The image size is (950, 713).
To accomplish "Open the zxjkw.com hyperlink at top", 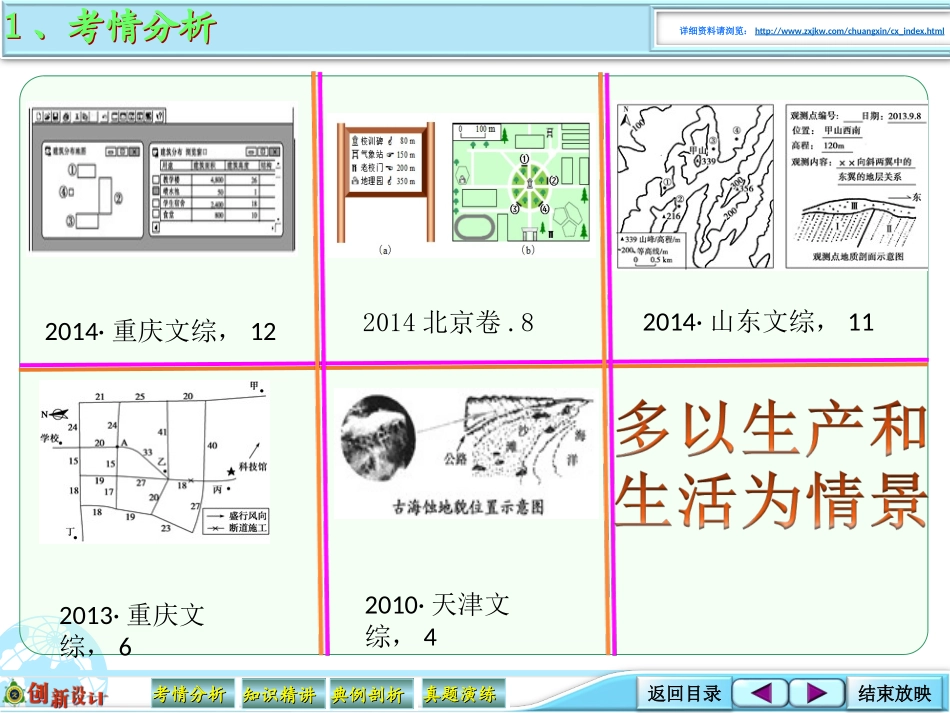I will point(849,31).
